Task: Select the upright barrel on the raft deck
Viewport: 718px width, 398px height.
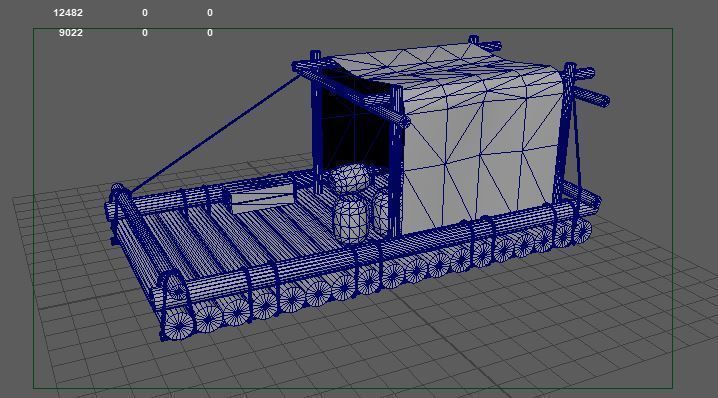Action: [351, 218]
